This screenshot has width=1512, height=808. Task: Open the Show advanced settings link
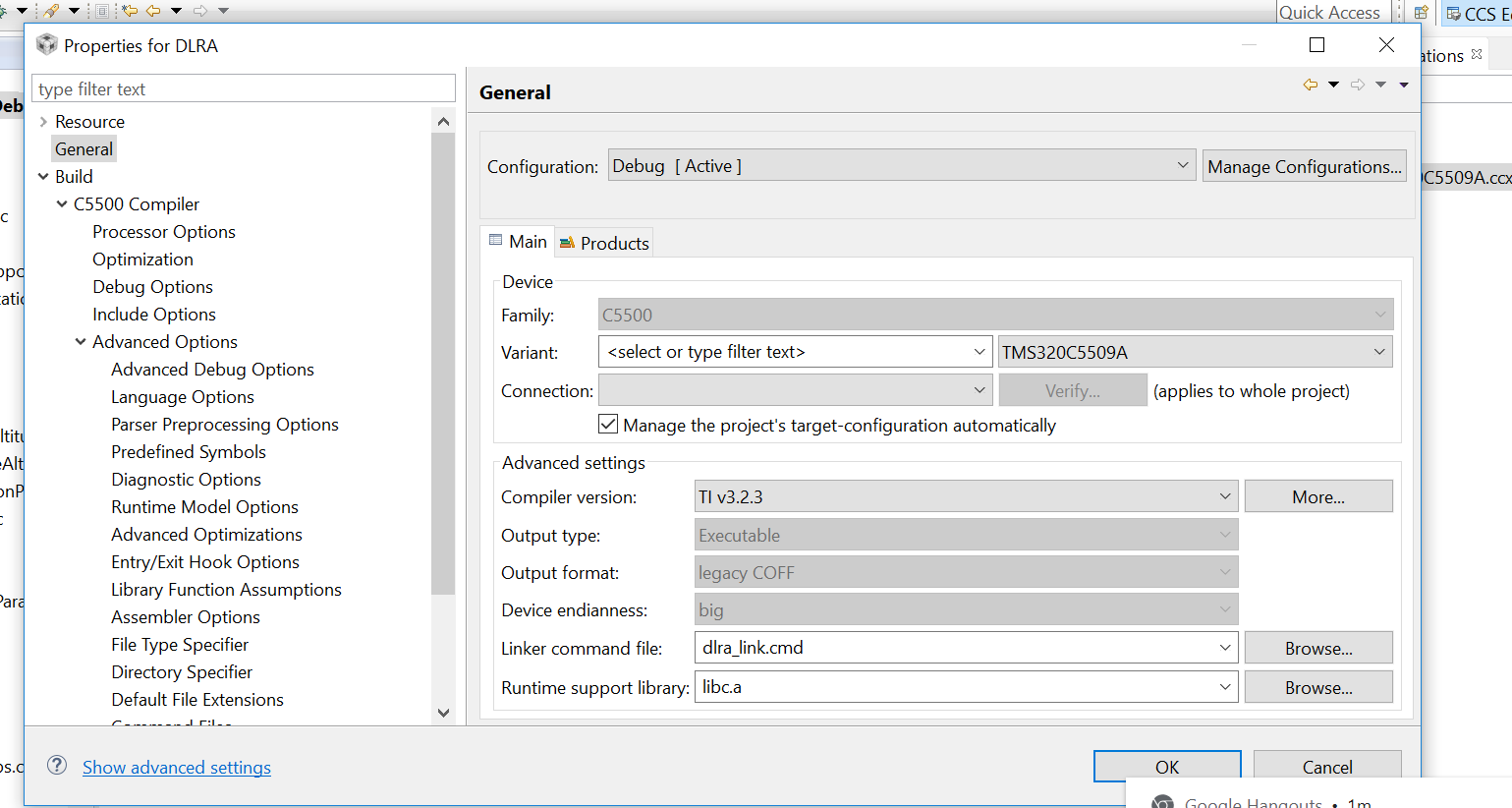[x=177, y=767]
